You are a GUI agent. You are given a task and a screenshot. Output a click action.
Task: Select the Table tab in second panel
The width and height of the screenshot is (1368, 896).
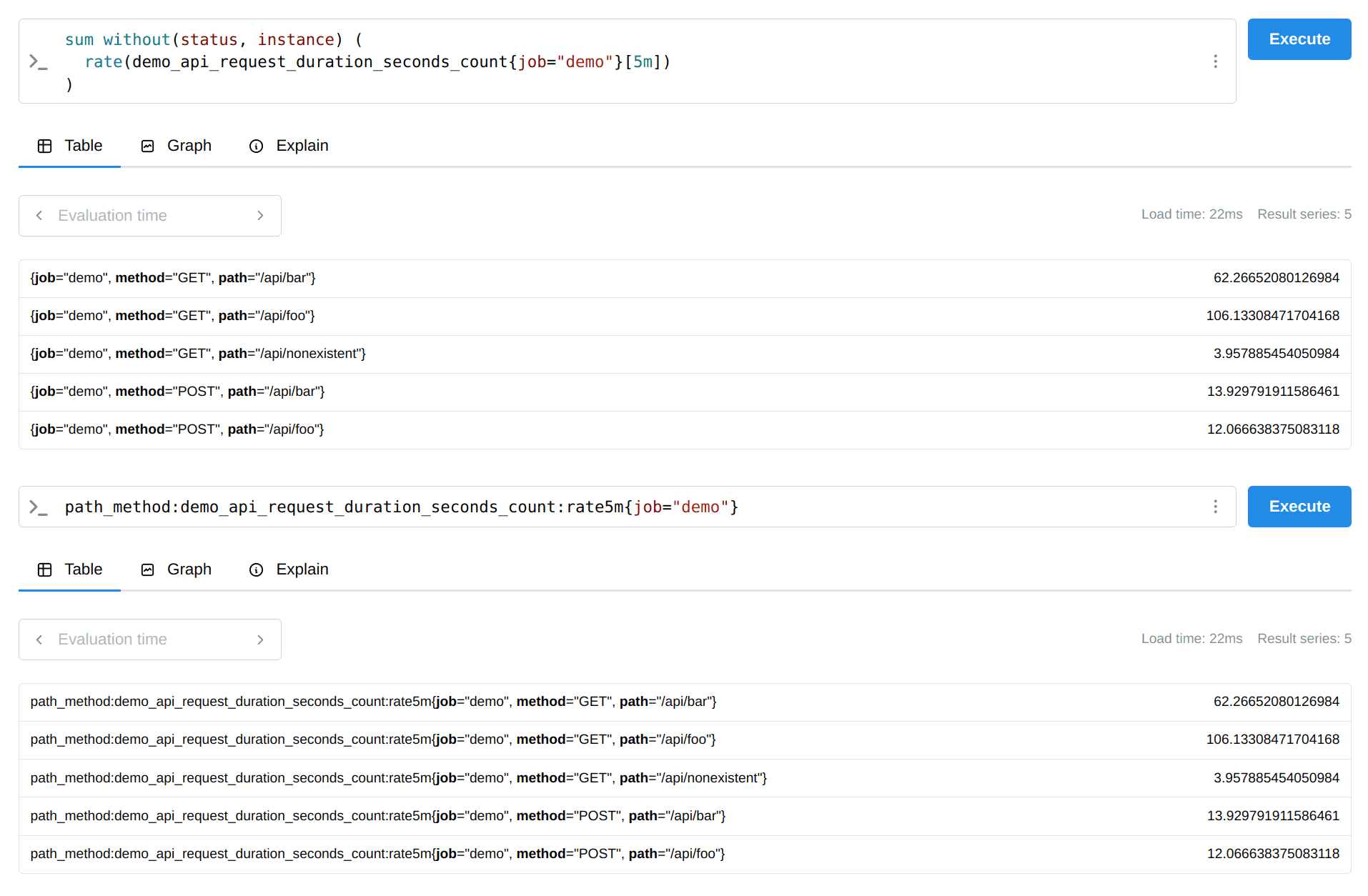tap(70, 569)
